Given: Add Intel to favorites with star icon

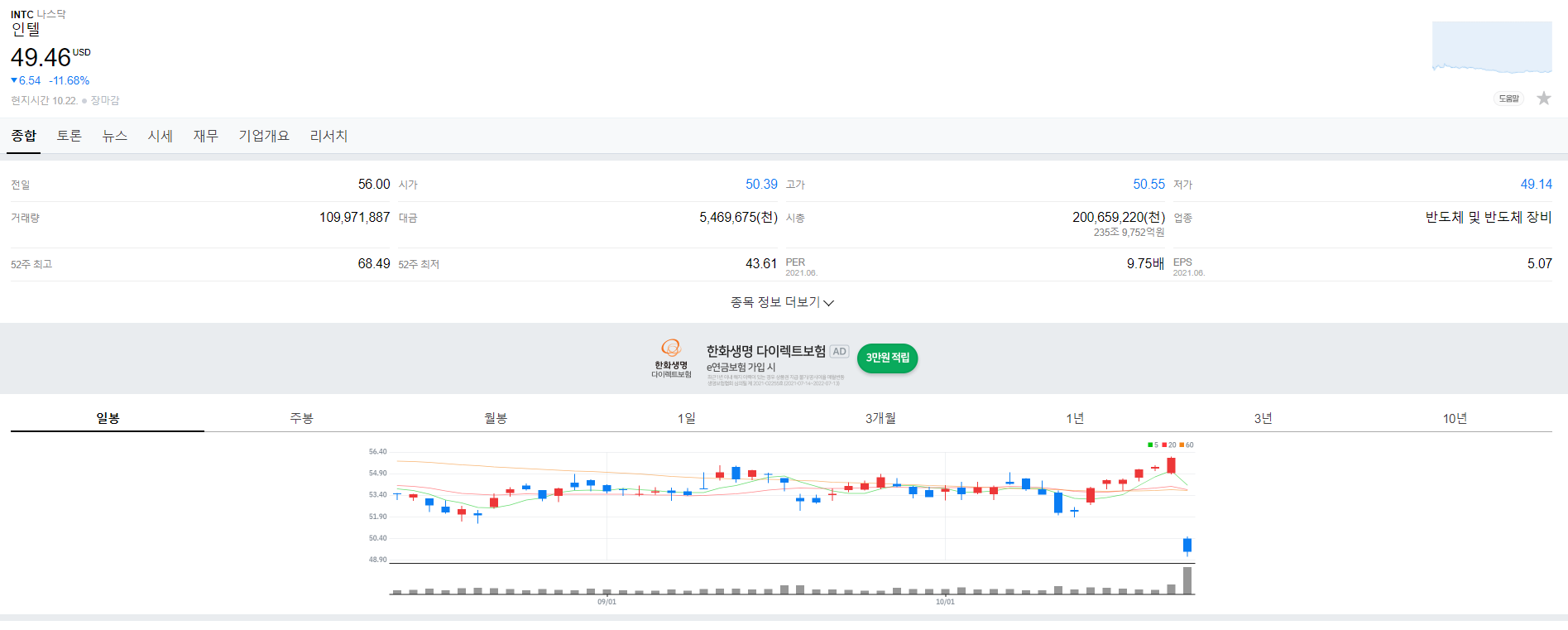Looking at the screenshot, I should pos(1543,99).
